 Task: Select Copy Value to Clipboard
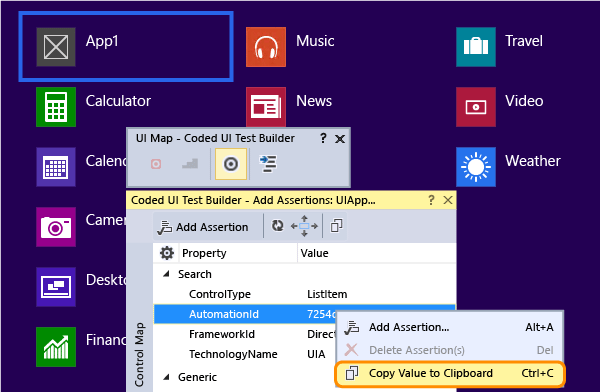[x=450, y=373]
